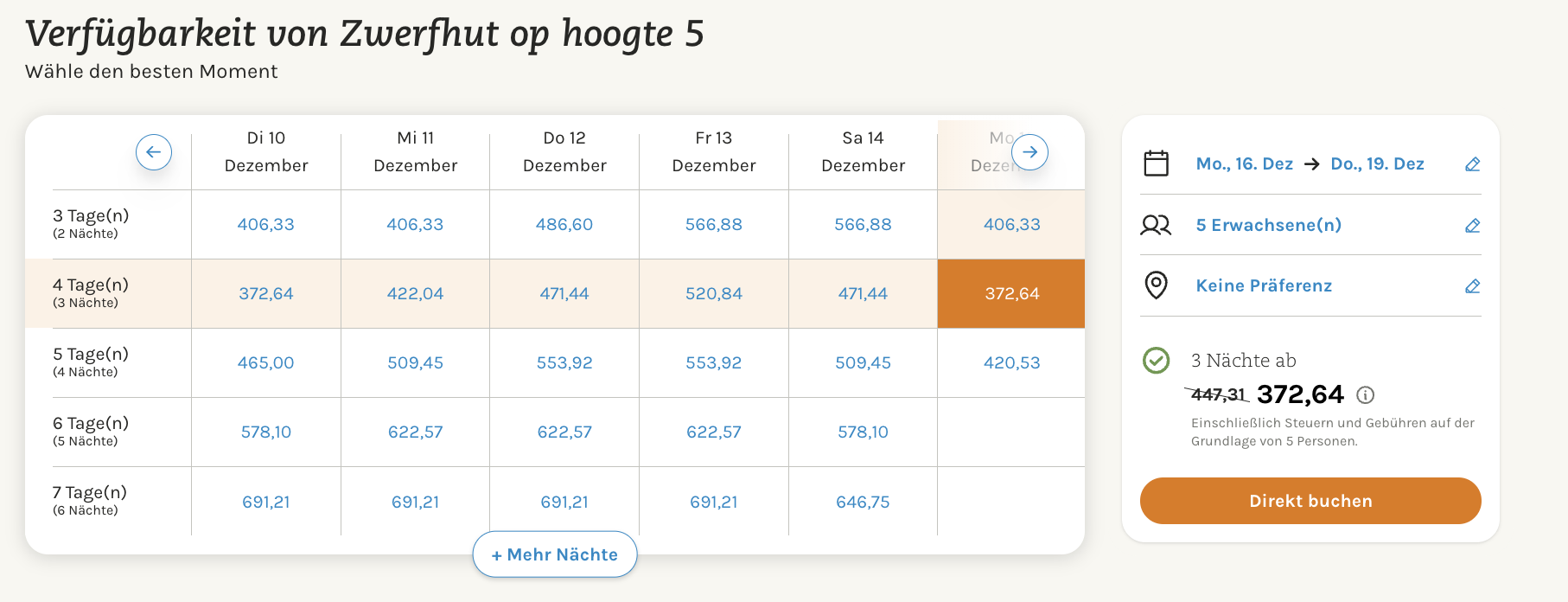1568x602 pixels.
Task: Expand table with Mehr Nächte
Action: pyautogui.click(x=555, y=554)
